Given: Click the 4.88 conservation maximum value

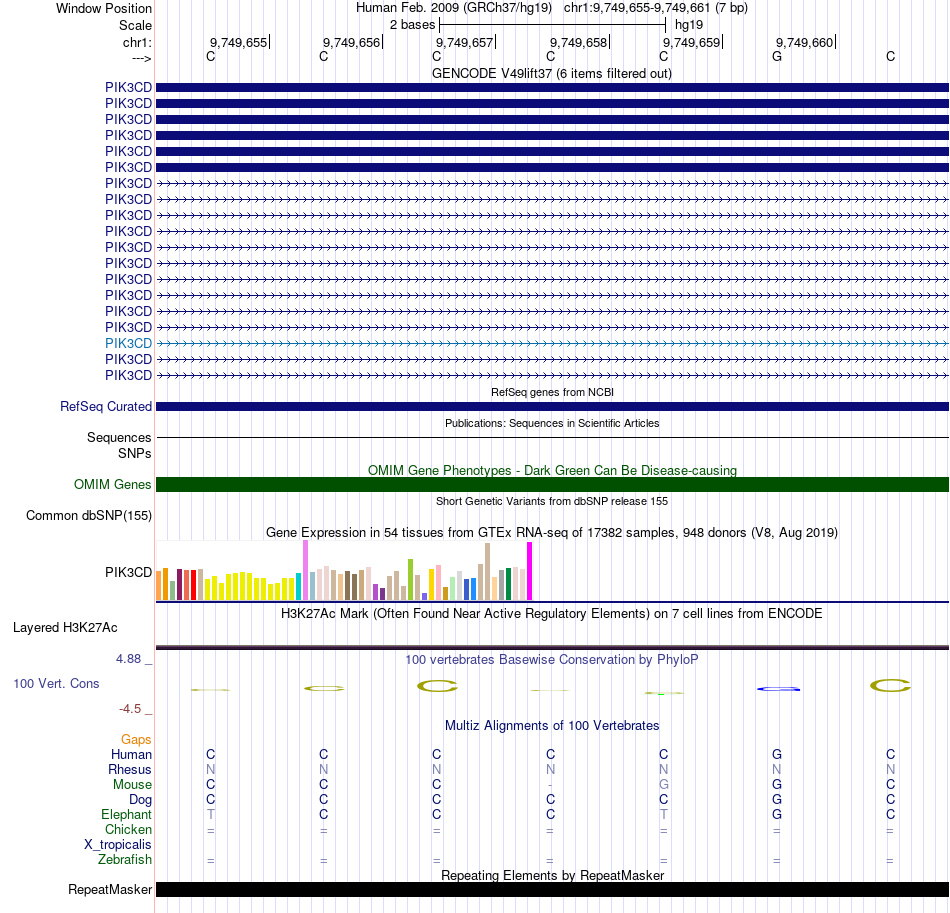Looking at the screenshot, I should (128, 659).
